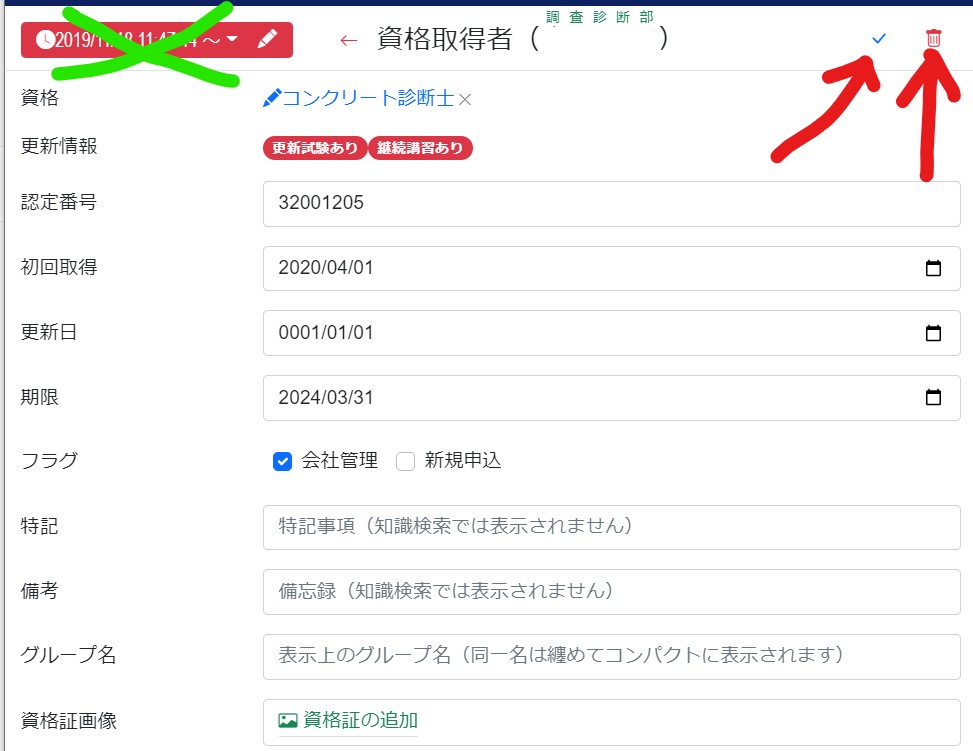This screenshot has height=751, width=973.
Task: Check the 新規申込 checkbox
Action: coord(405,461)
